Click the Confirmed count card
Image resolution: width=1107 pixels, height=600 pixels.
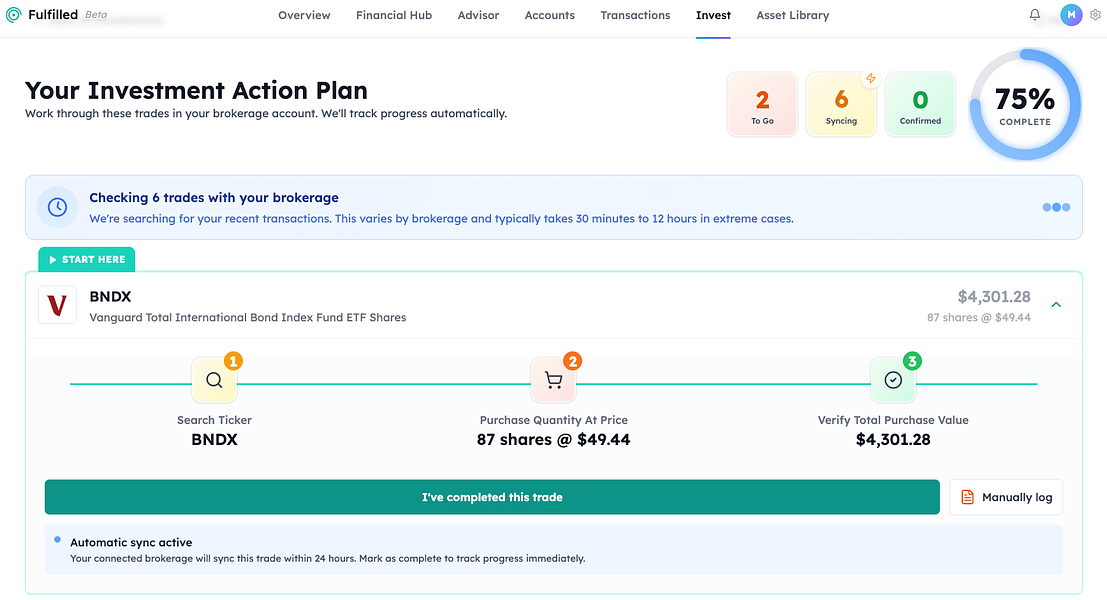[920, 104]
